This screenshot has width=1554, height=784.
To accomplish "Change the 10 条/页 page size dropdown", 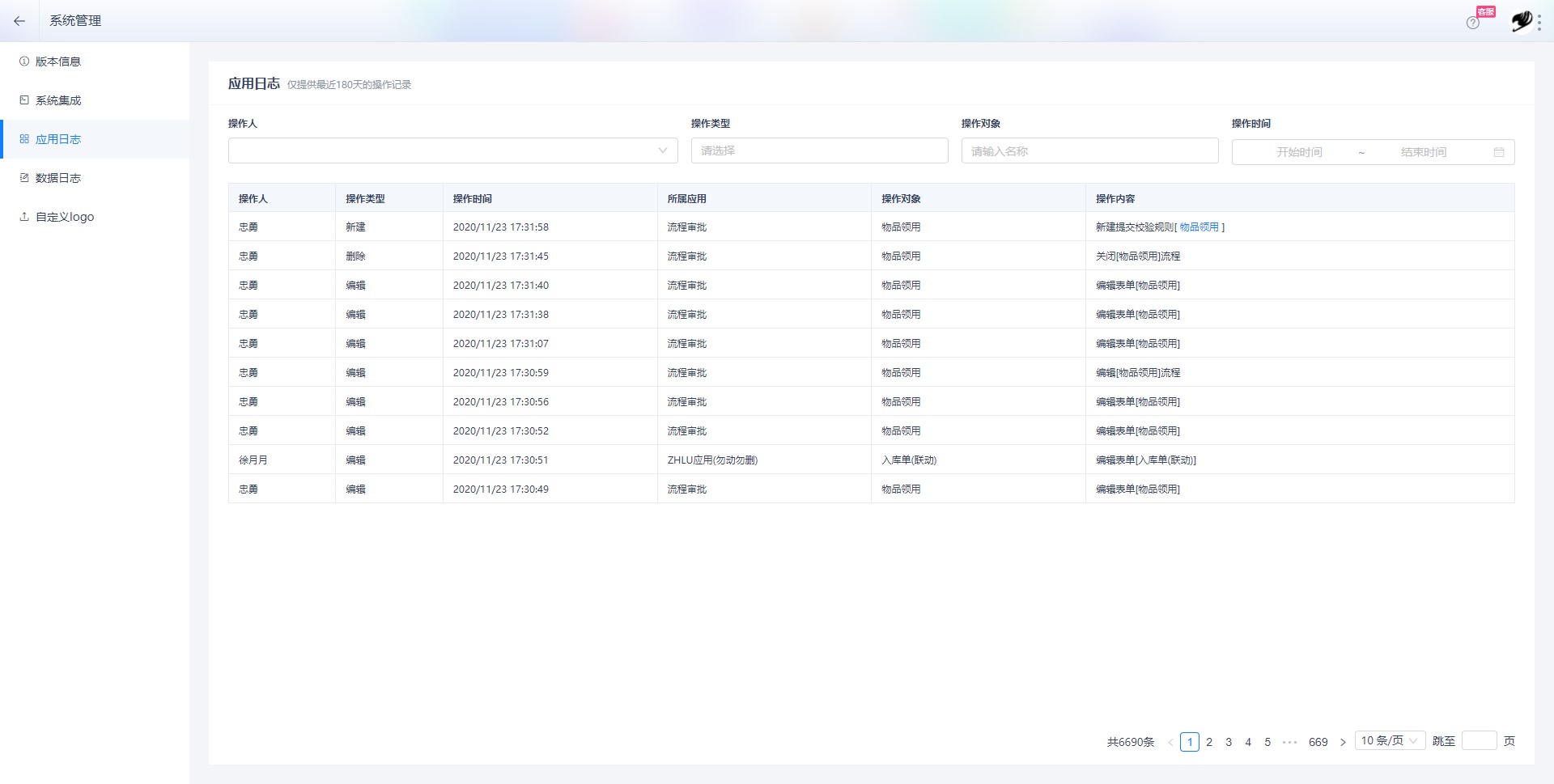I will click(x=1390, y=741).
